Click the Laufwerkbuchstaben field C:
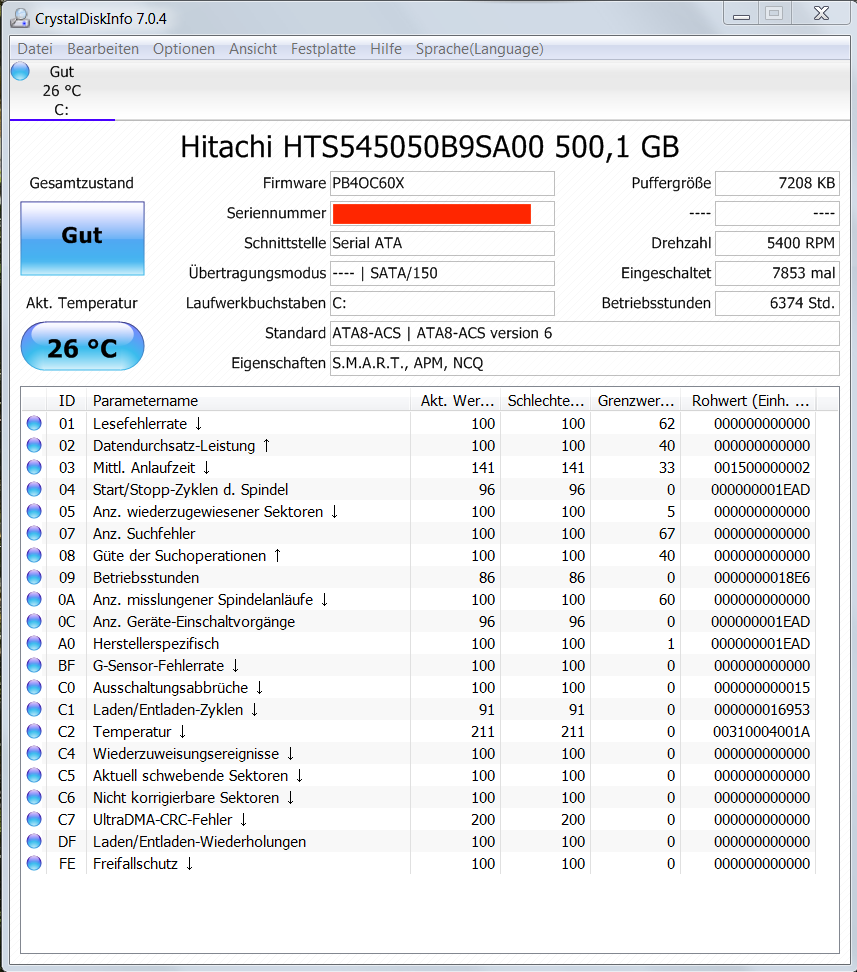 pos(442,303)
